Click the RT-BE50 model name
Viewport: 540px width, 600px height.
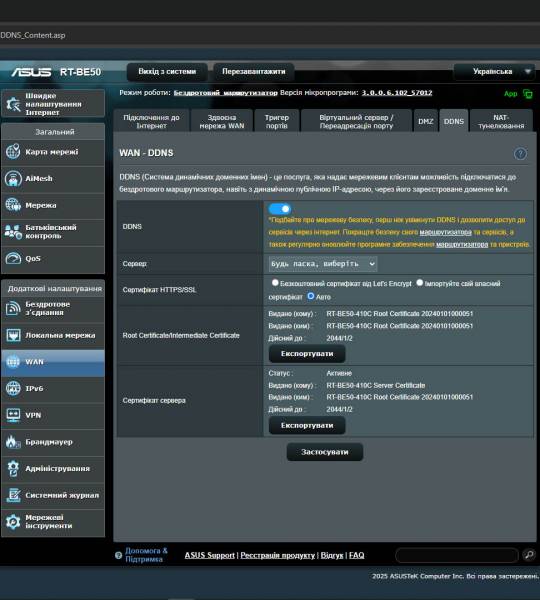pos(80,72)
